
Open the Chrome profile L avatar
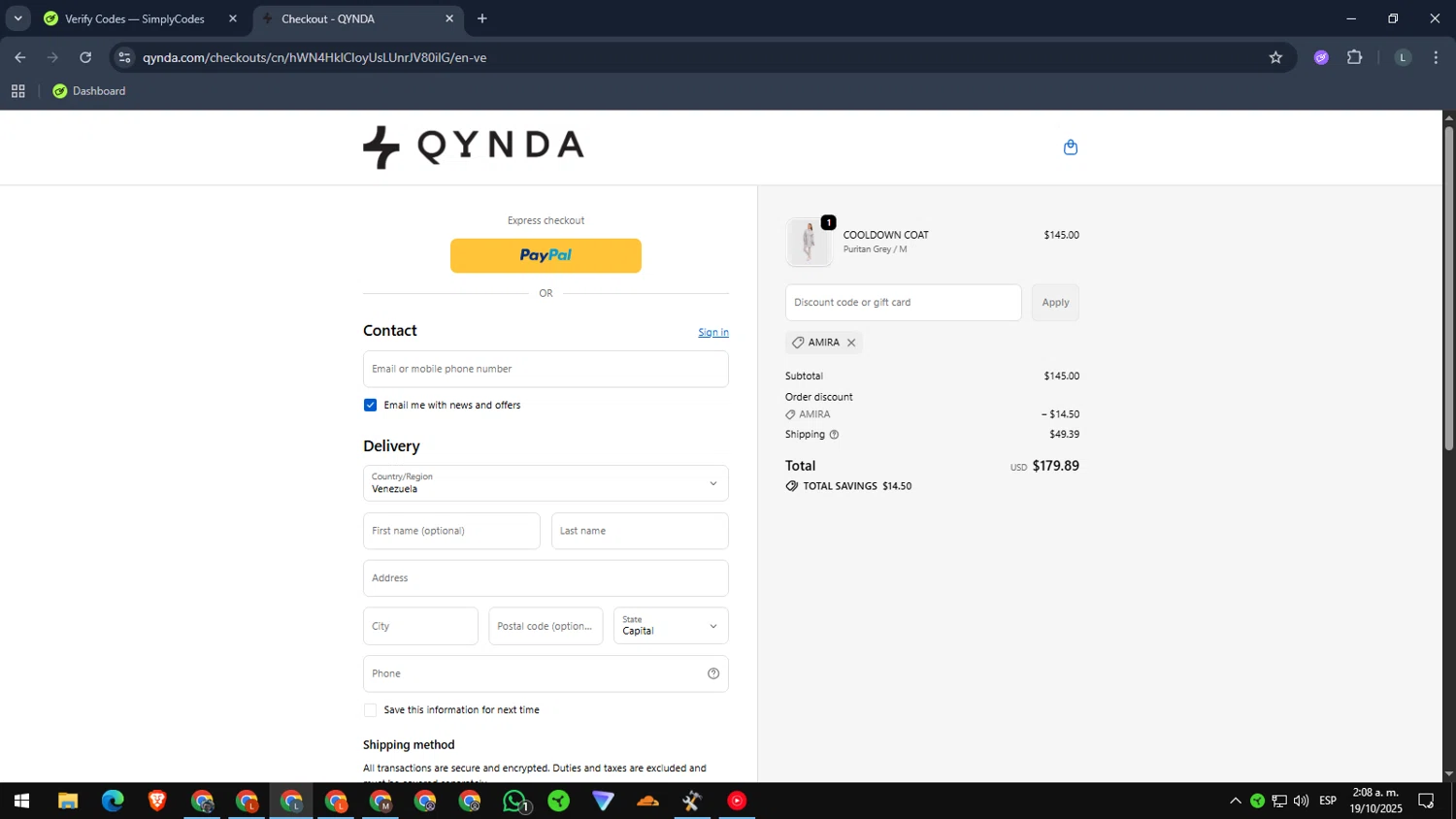1403,57
